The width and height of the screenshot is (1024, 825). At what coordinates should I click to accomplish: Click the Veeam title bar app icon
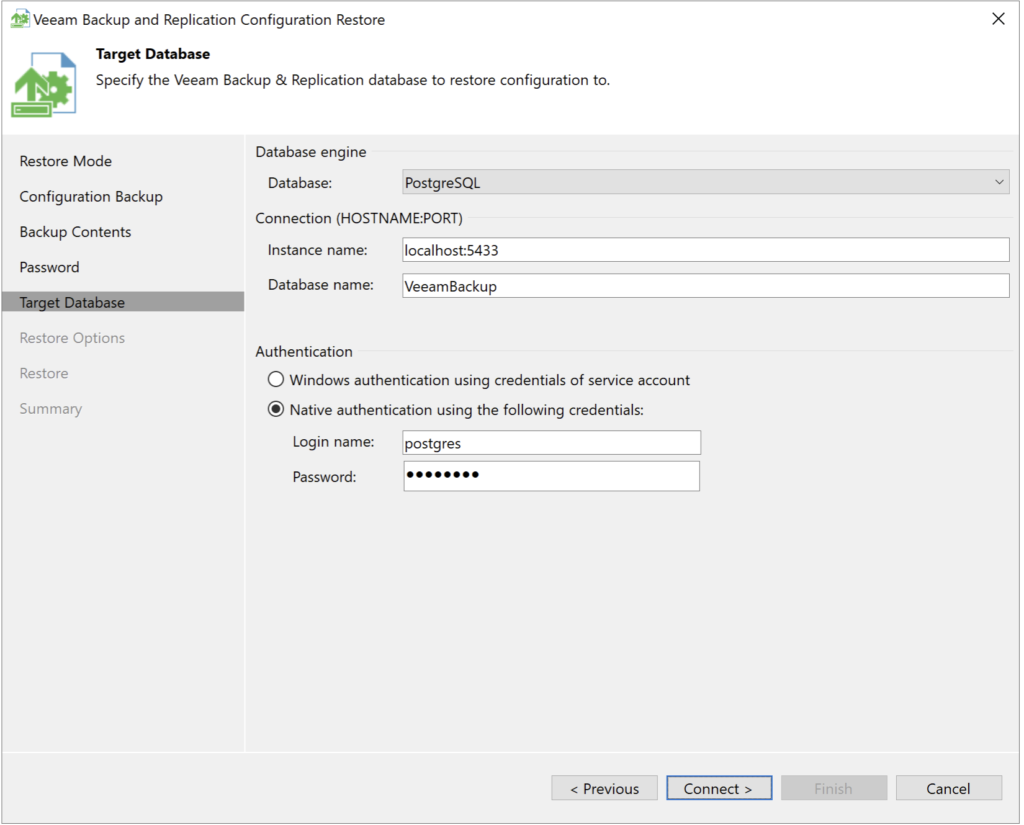[x=20, y=19]
